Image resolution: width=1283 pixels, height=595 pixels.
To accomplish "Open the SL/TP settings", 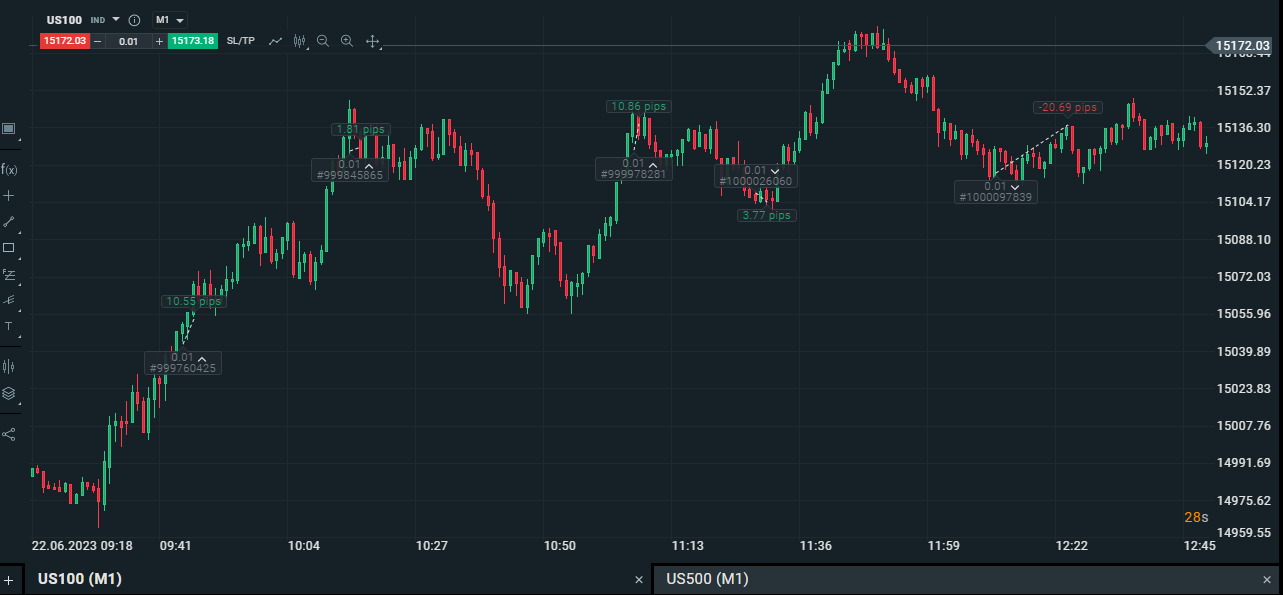I will point(241,41).
